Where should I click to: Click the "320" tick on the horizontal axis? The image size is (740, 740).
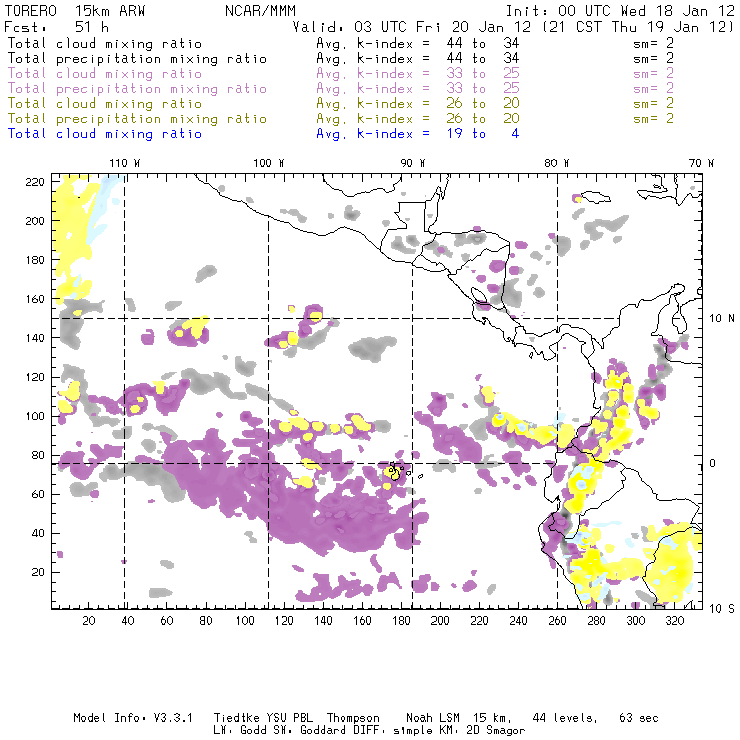(674, 621)
